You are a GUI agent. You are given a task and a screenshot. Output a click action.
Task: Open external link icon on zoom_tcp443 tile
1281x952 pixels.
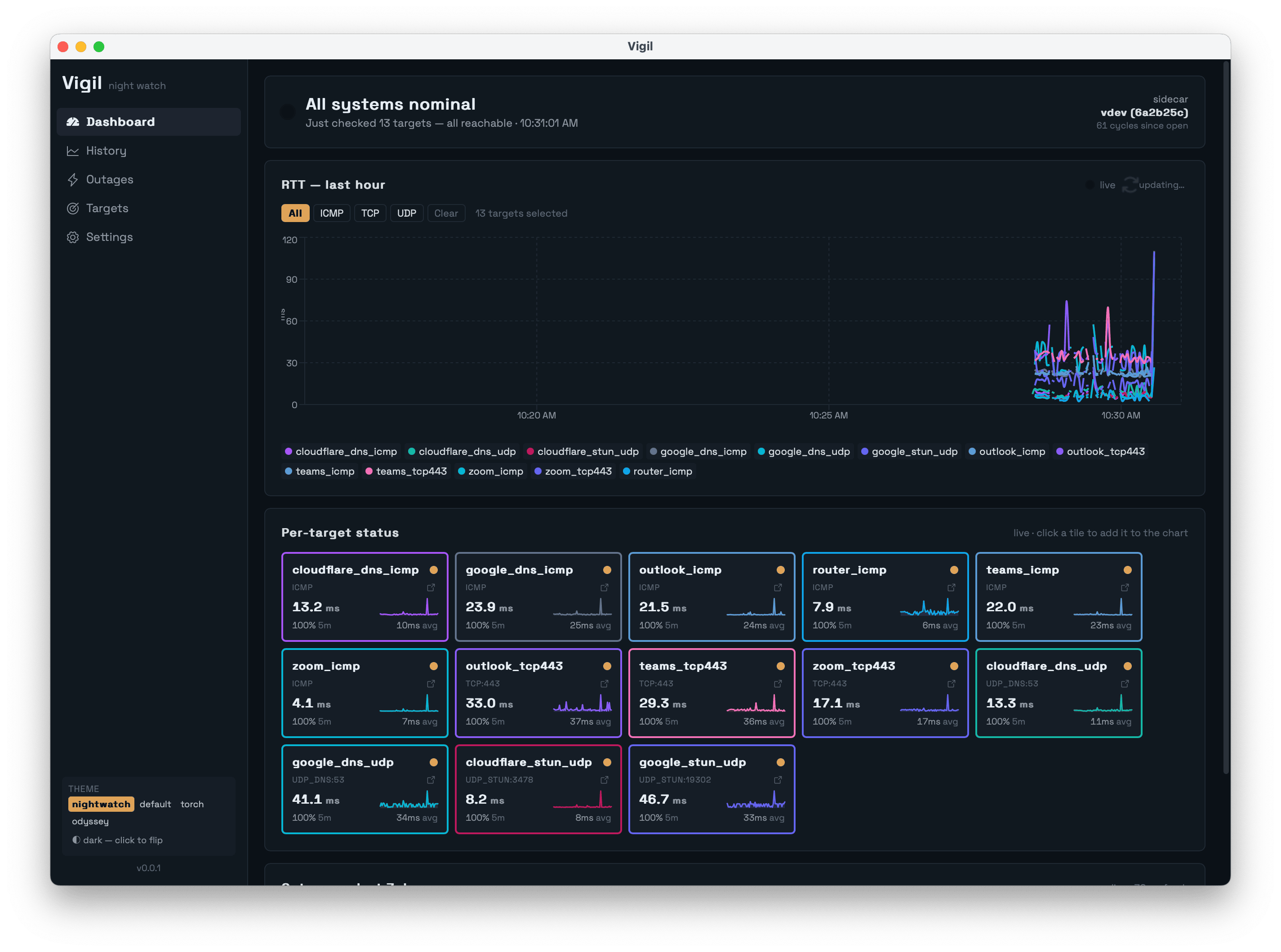(x=952, y=684)
